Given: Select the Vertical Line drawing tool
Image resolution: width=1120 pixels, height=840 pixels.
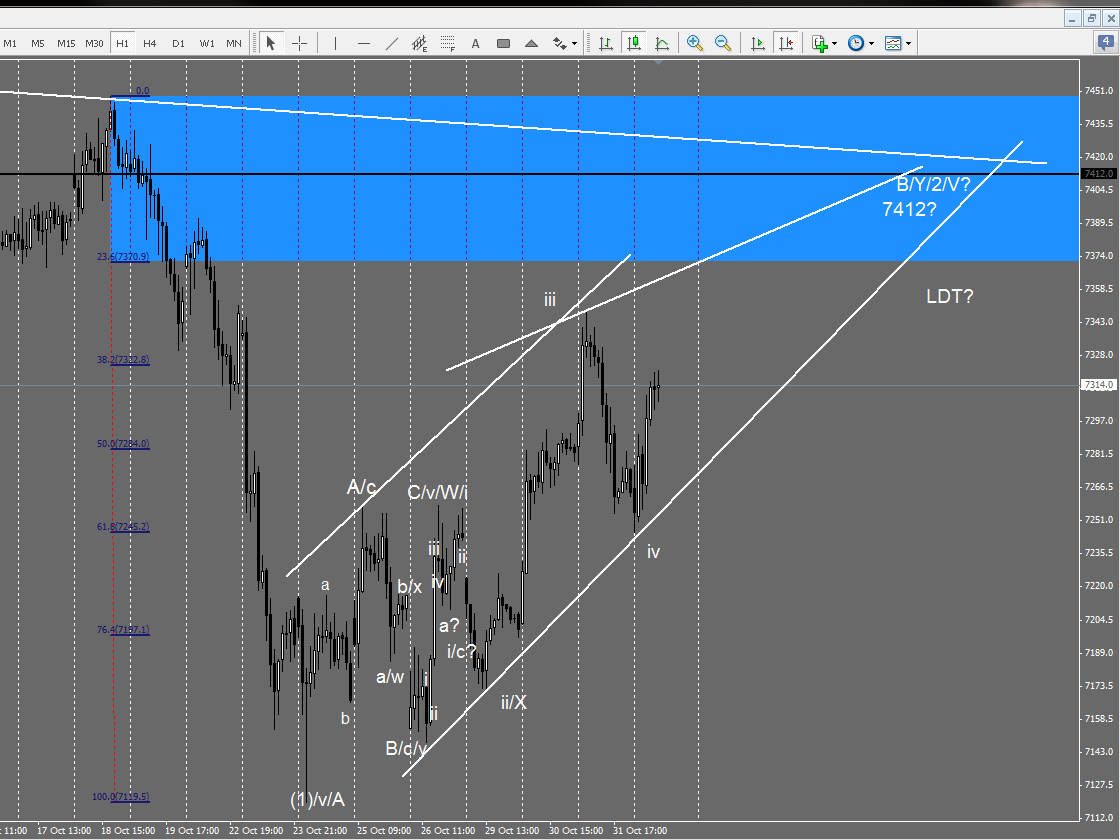Looking at the screenshot, I should tap(333, 43).
